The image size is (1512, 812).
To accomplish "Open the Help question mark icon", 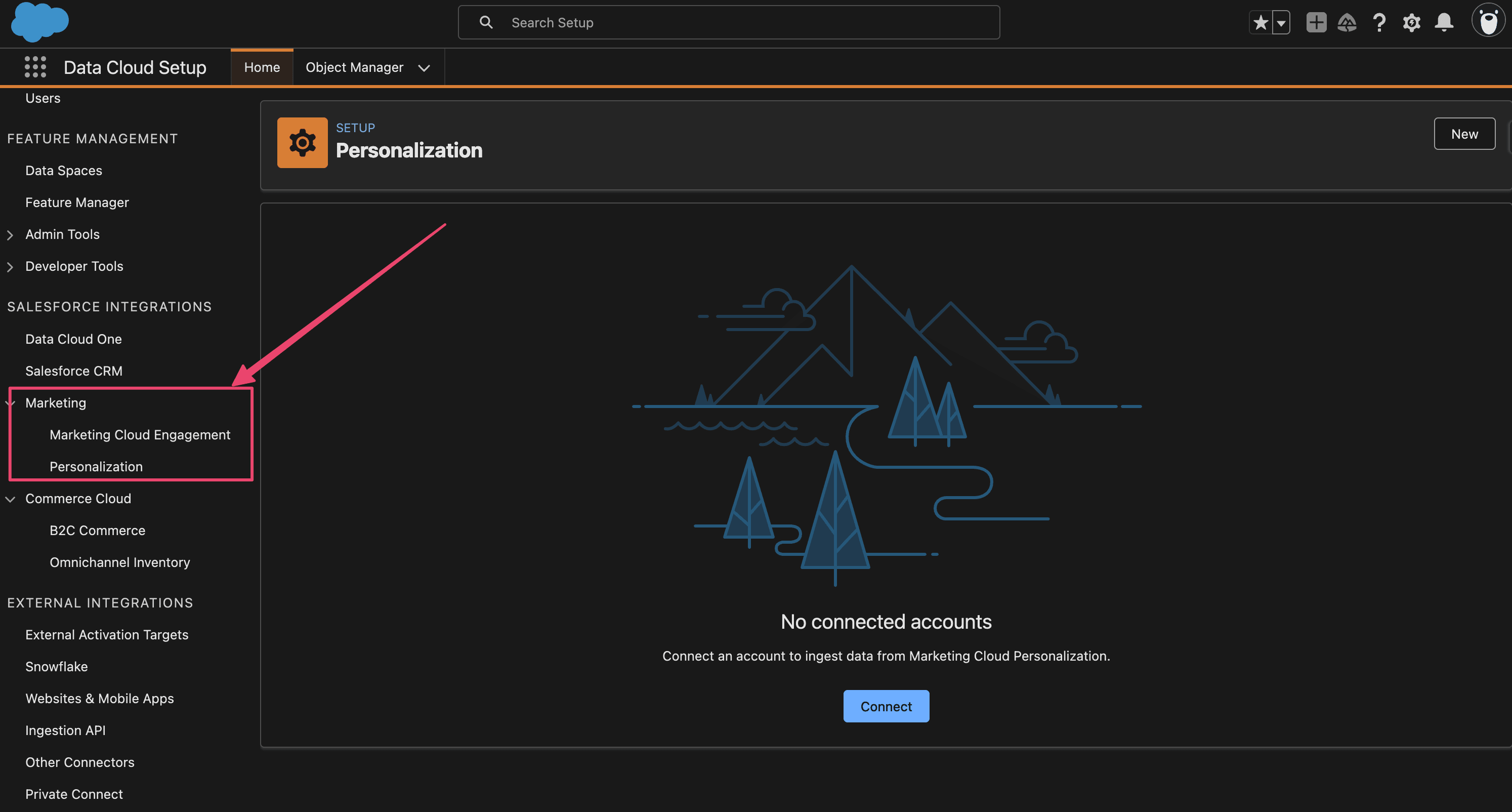I will (1379, 23).
